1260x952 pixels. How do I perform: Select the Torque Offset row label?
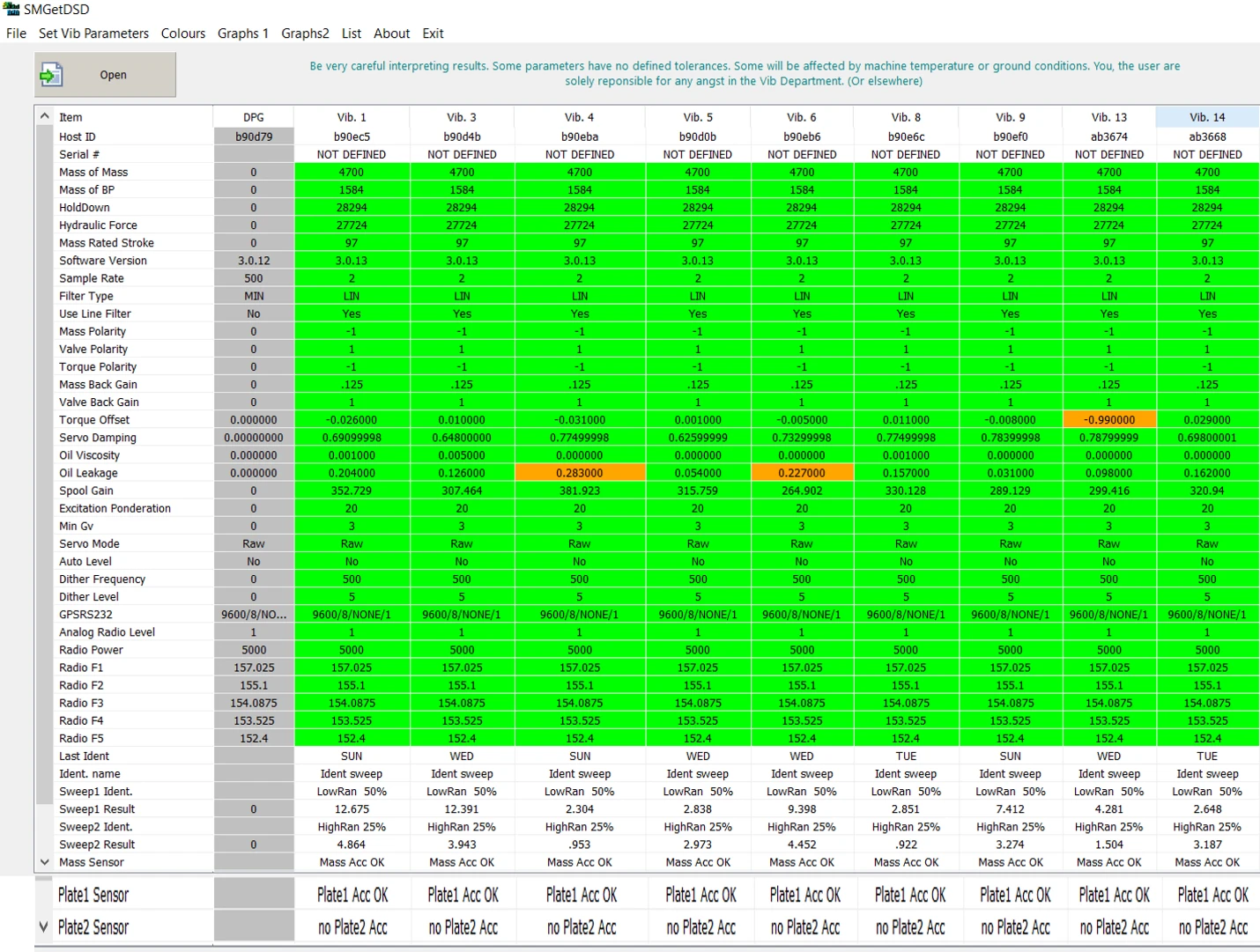(94, 420)
